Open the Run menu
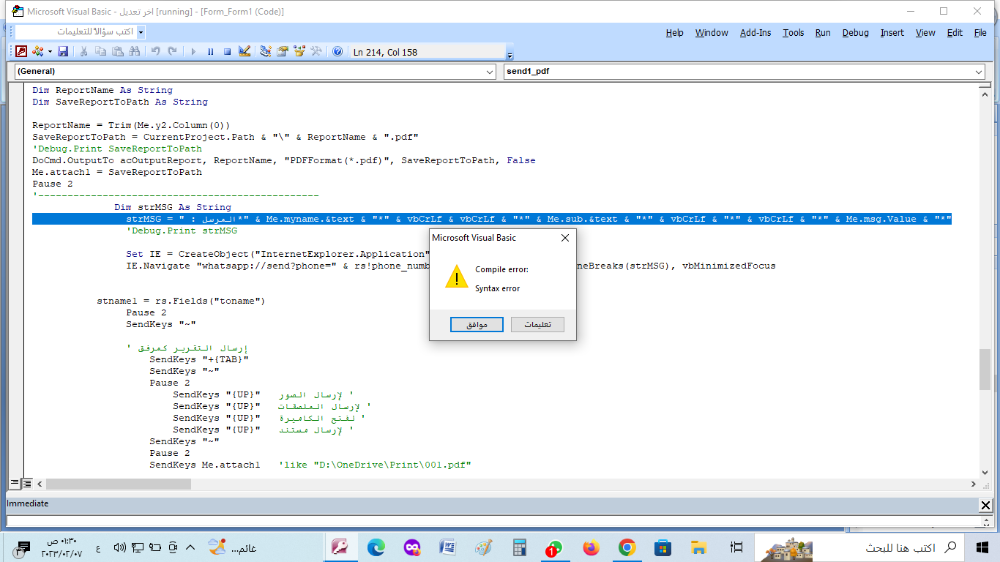Viewport: 1000px width, 562px height. [x=823, y=33]
